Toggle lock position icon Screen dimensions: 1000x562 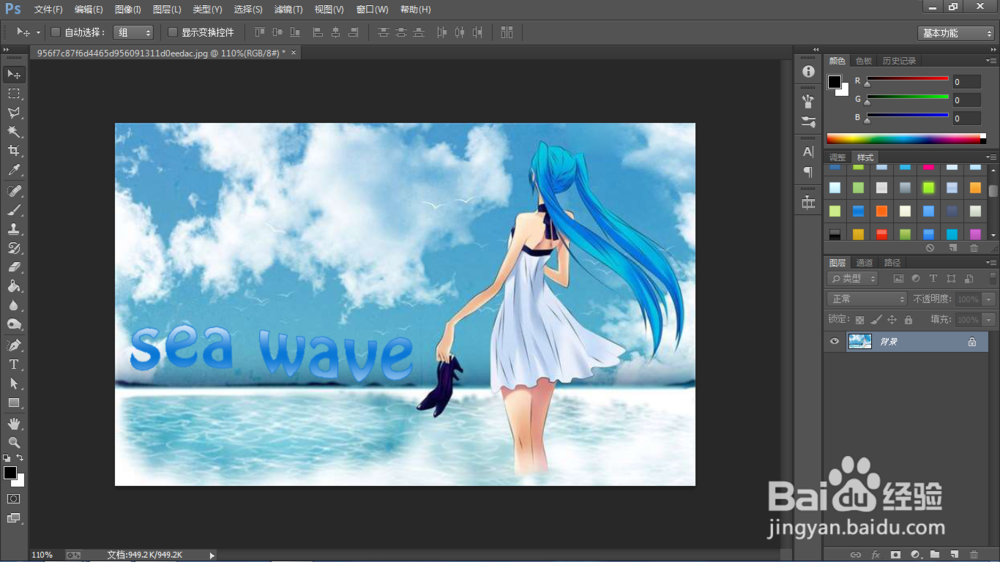point(892,320)
